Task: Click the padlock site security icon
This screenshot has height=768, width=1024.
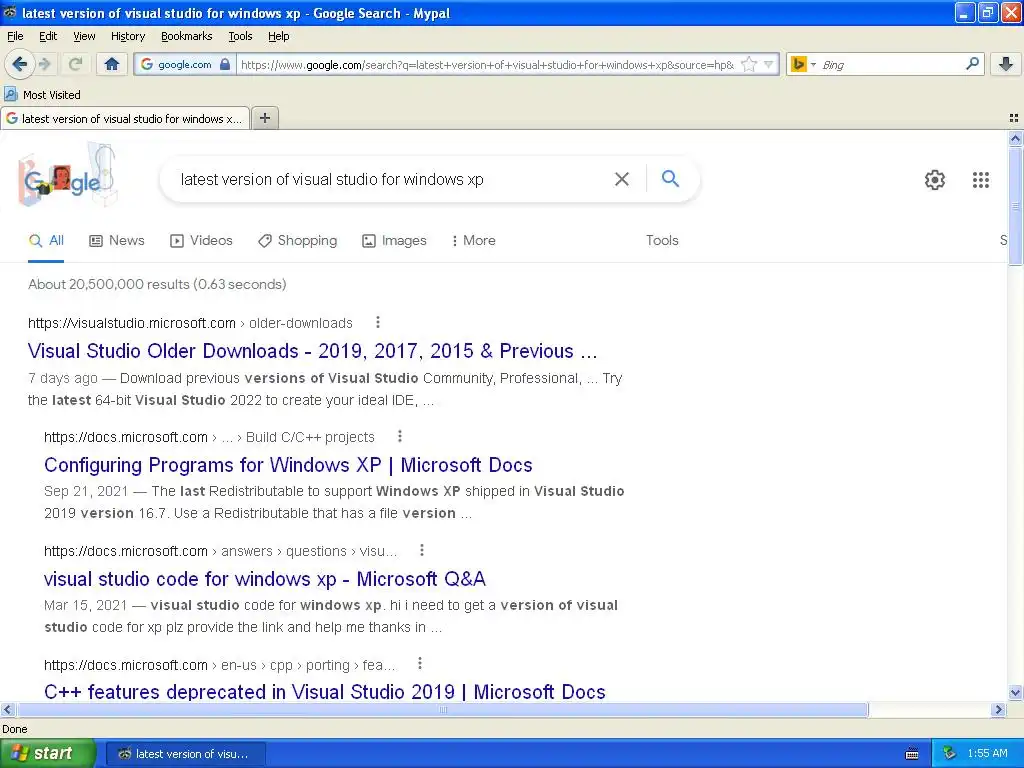Action: tap(225, 64)
